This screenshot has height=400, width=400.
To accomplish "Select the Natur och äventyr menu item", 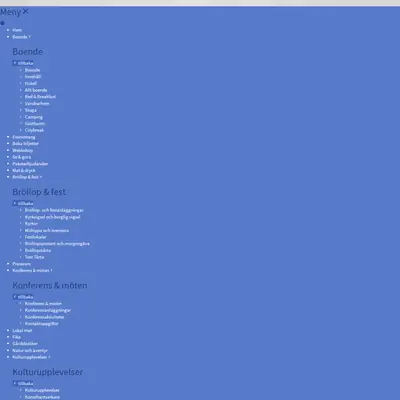I will click(30, 350).
